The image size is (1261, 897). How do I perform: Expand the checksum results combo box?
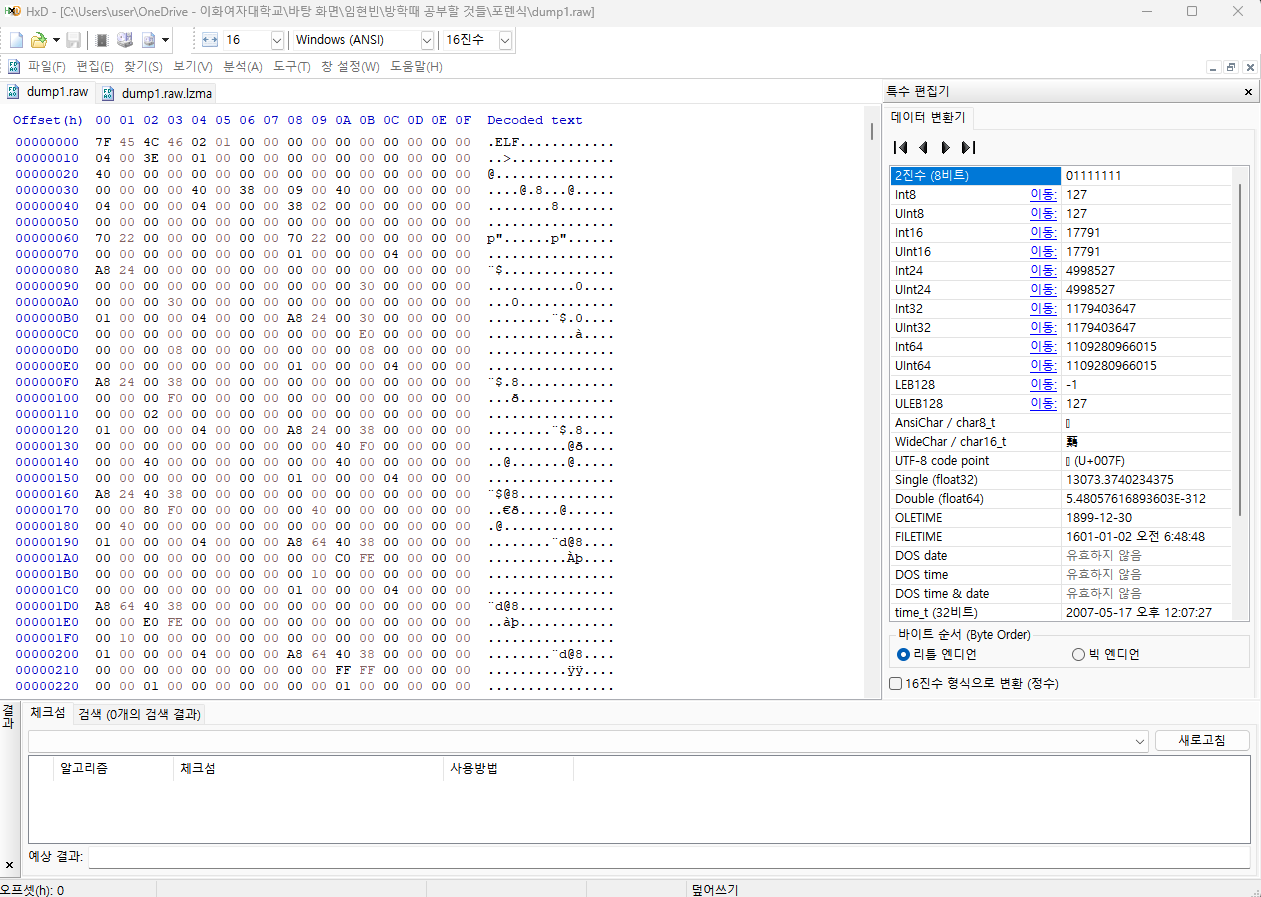[x=1141, y=741]
